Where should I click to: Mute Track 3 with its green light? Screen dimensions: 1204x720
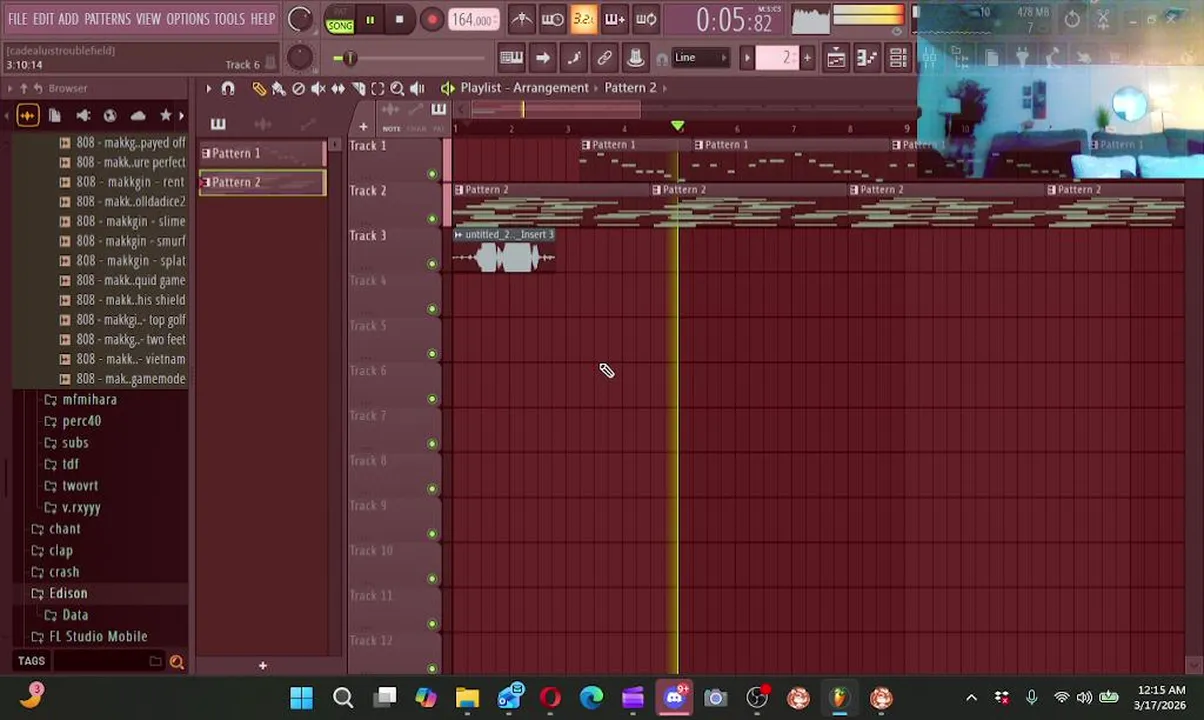[432, 264]
